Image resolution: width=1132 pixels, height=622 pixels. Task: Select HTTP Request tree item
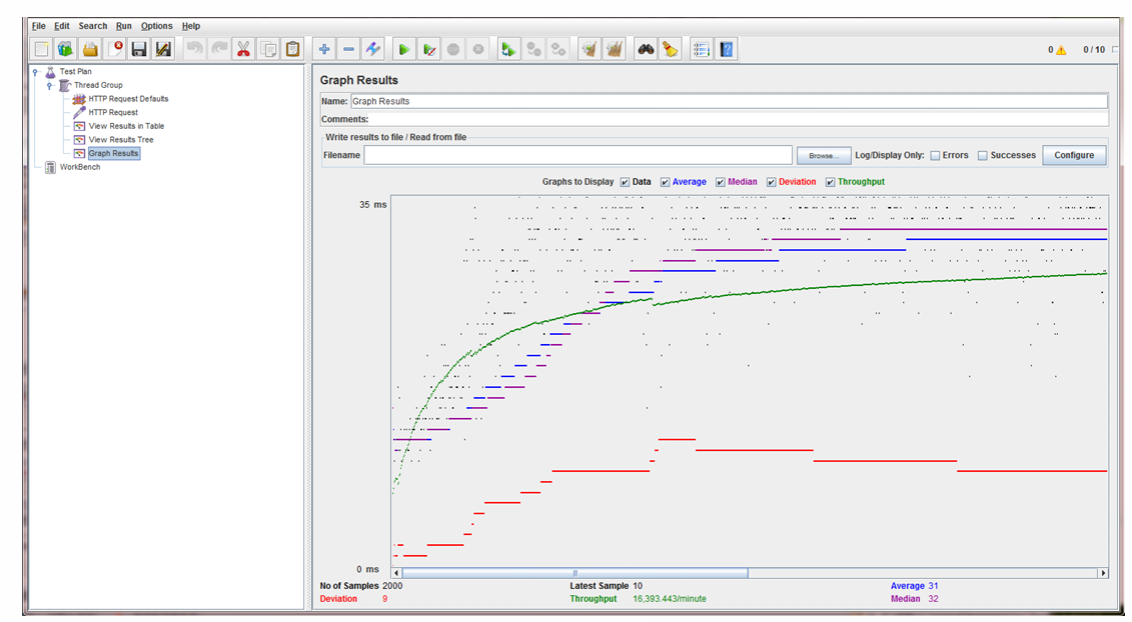(x=113, y=113)
